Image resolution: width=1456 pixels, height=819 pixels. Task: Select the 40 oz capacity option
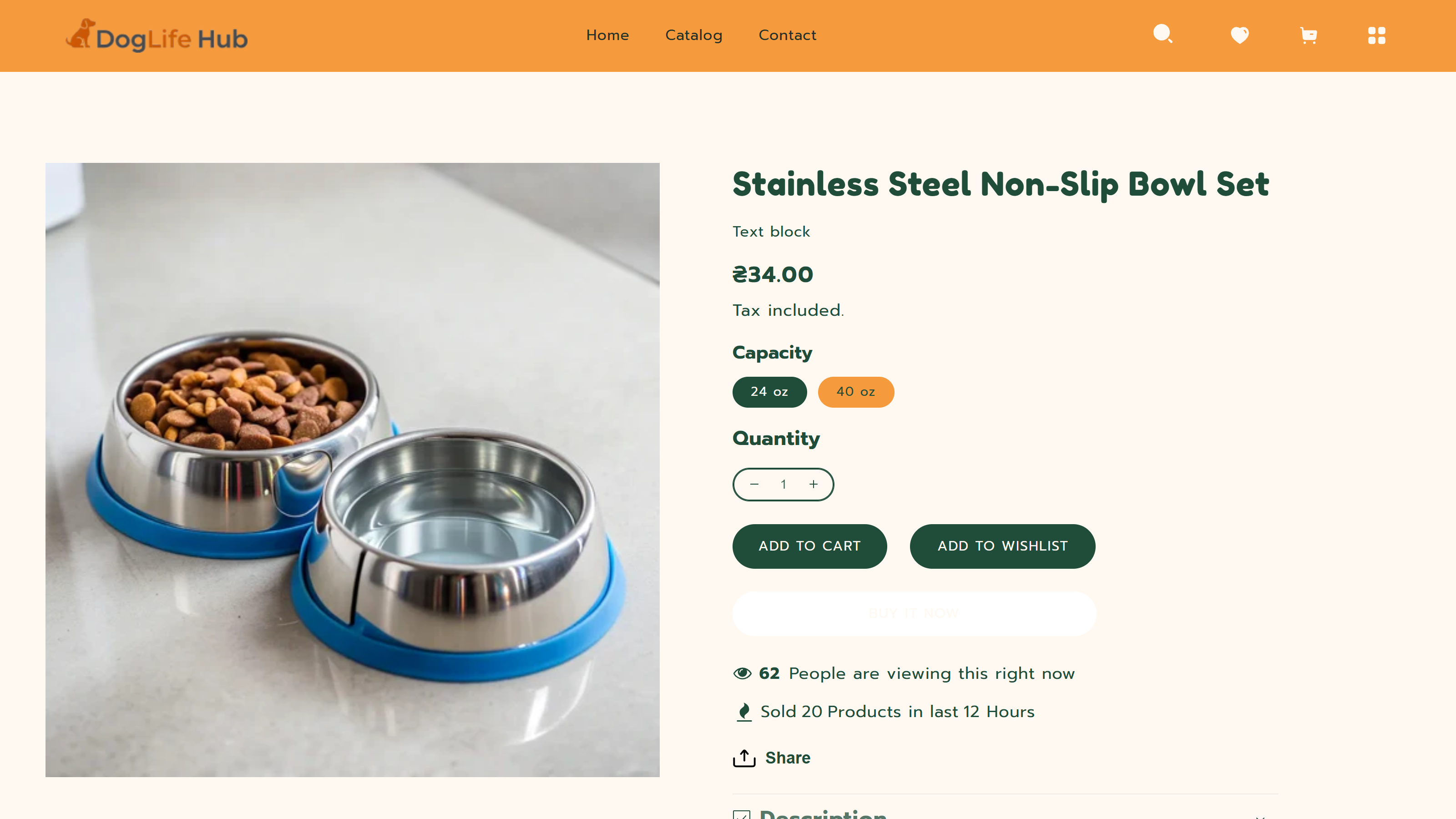tap(856, 392)
